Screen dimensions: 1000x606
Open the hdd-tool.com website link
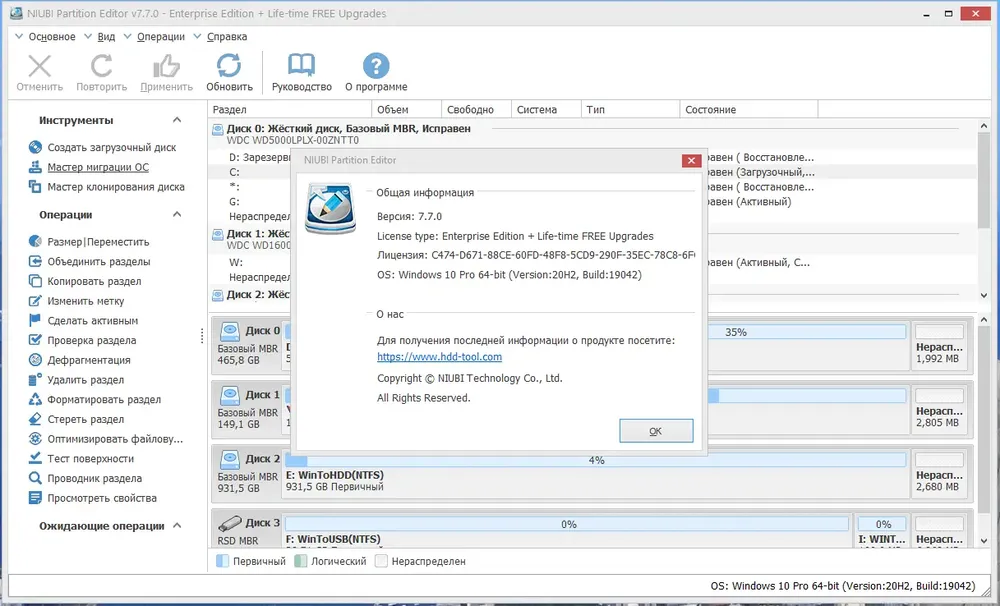pyautogui.click(x=439, y=357)
